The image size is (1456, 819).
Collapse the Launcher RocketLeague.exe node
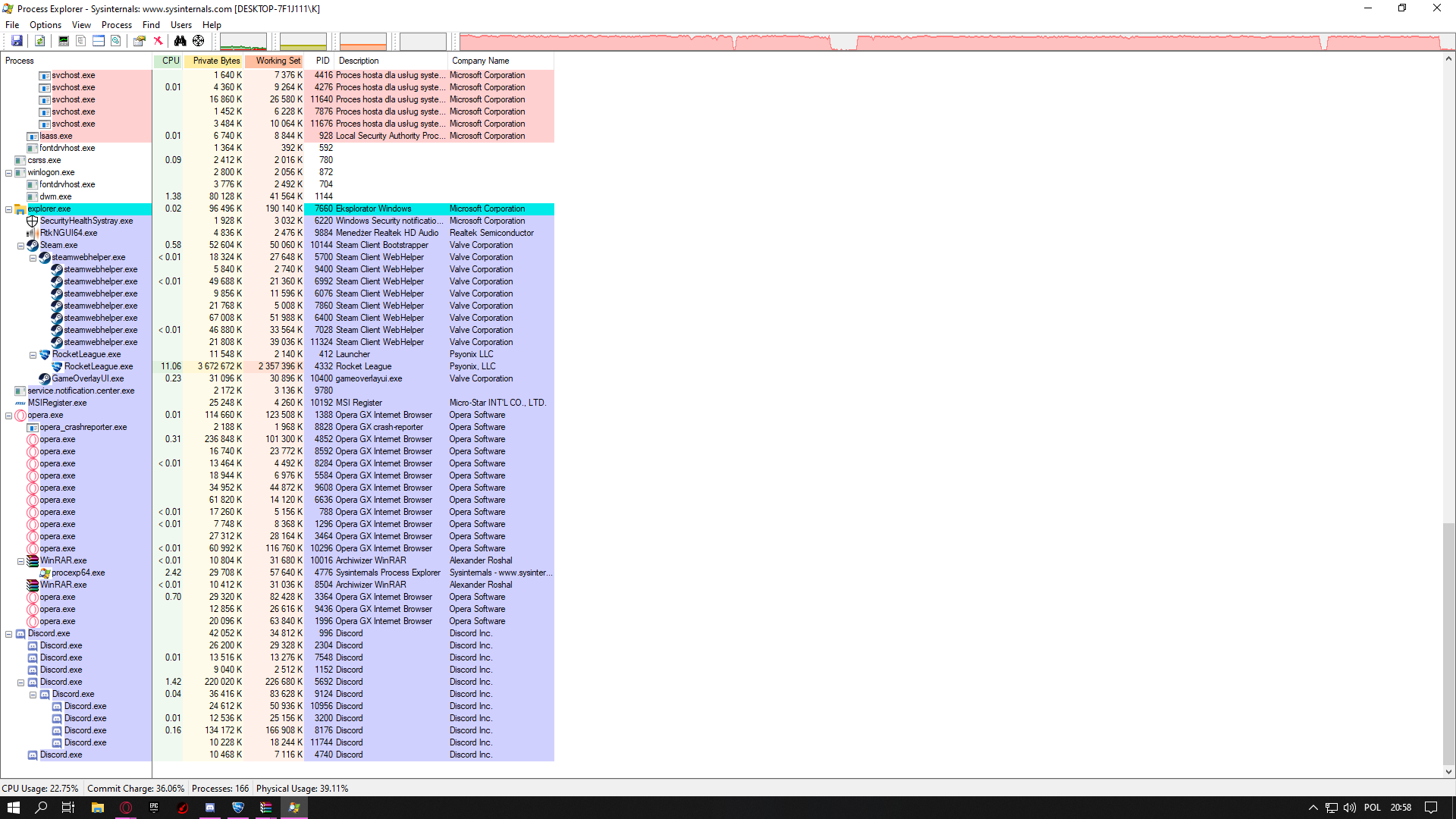[x=33, y=355]
